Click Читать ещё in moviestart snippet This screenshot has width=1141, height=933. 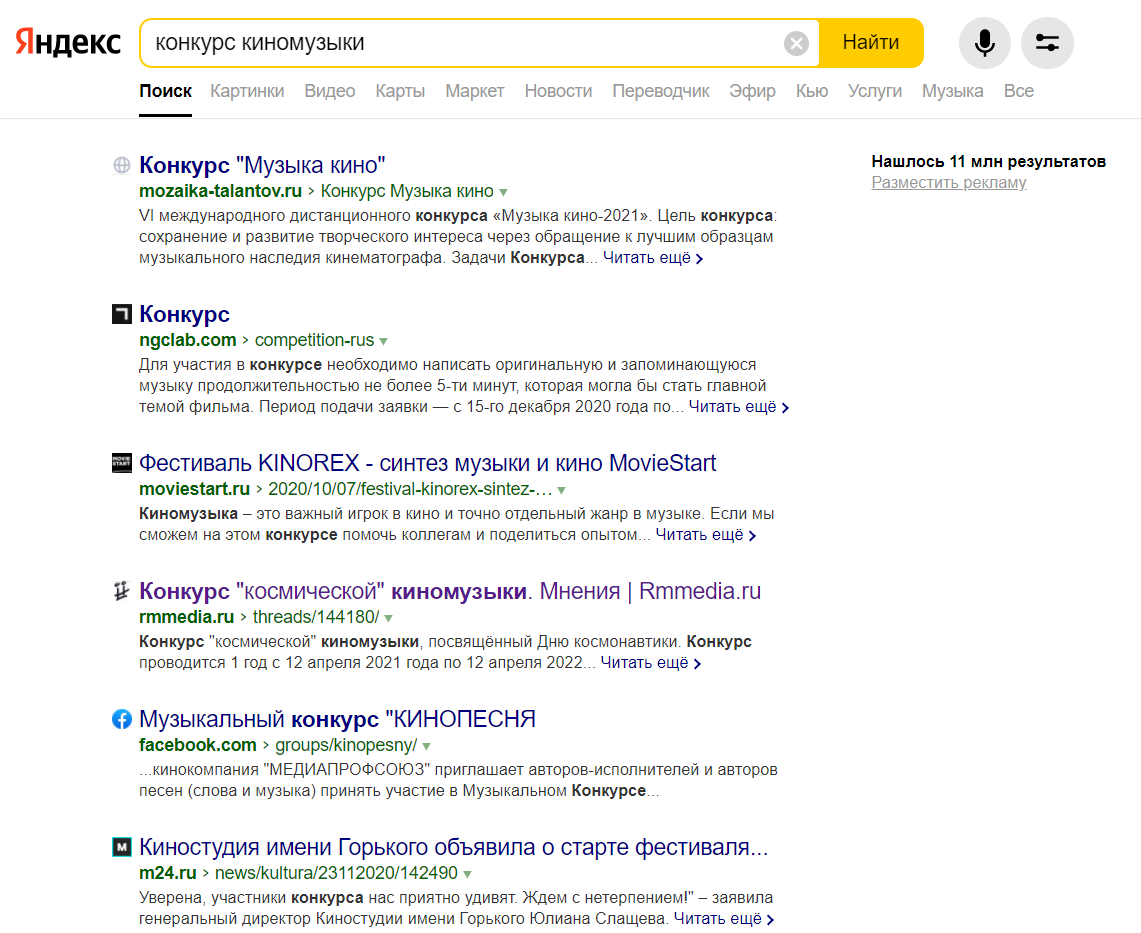coord(706,535)
